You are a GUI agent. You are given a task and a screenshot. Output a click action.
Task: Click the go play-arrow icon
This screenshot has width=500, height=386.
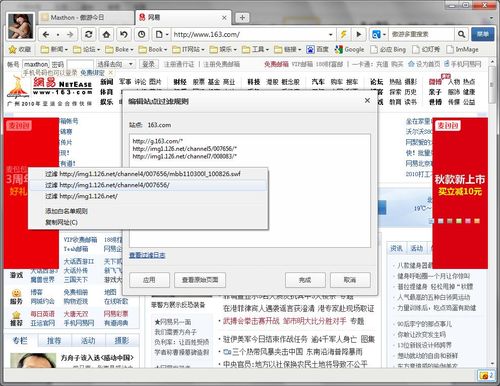pyautogui.click(x=359, y=34)
